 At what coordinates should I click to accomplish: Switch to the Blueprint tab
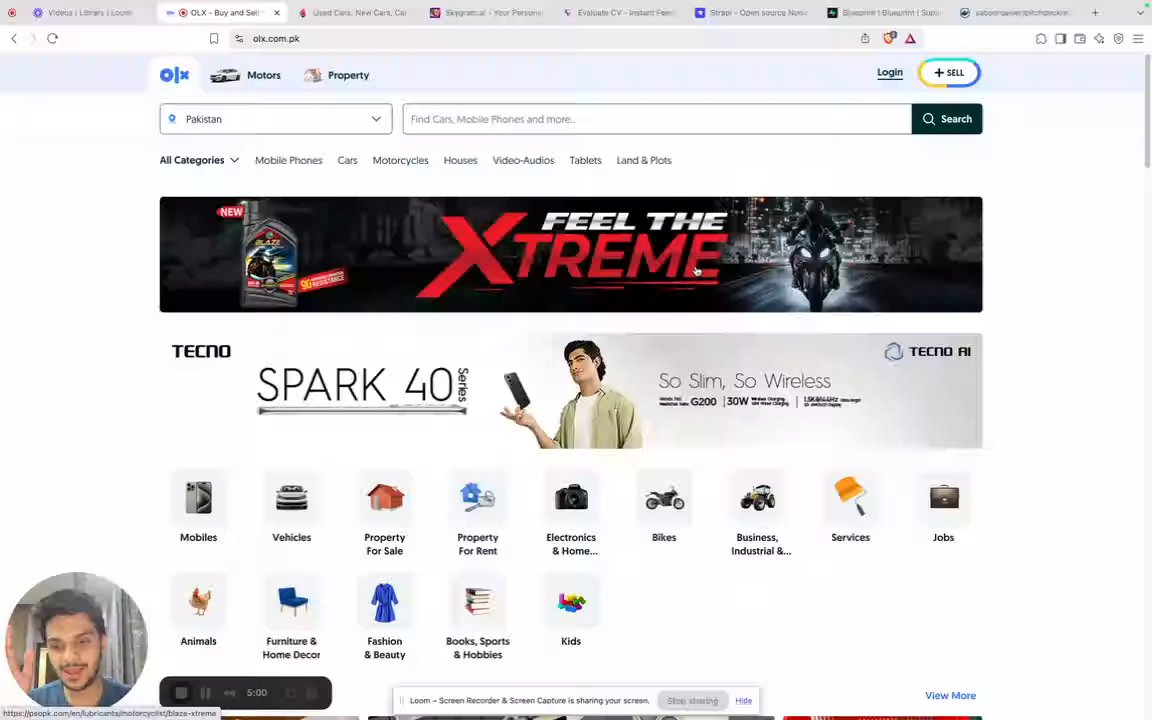point(883,12)
